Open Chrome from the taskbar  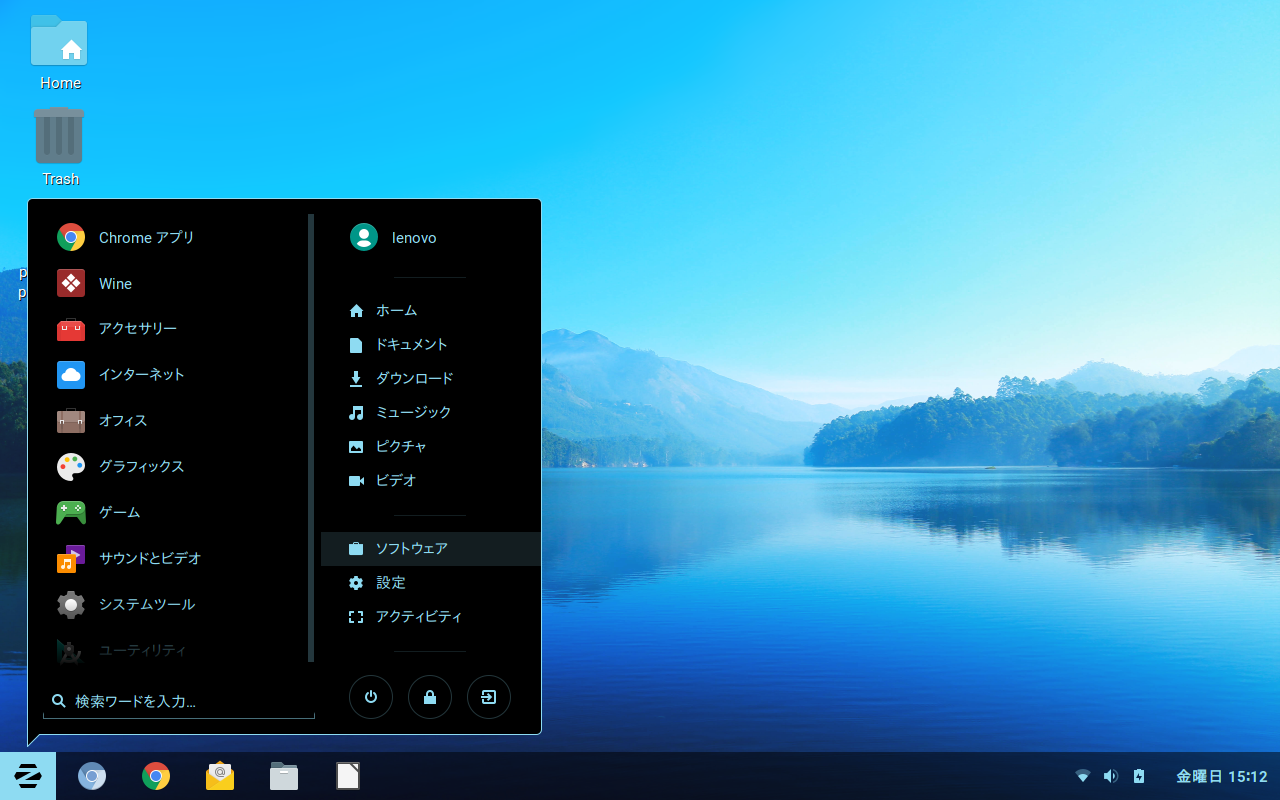point(156,776)
